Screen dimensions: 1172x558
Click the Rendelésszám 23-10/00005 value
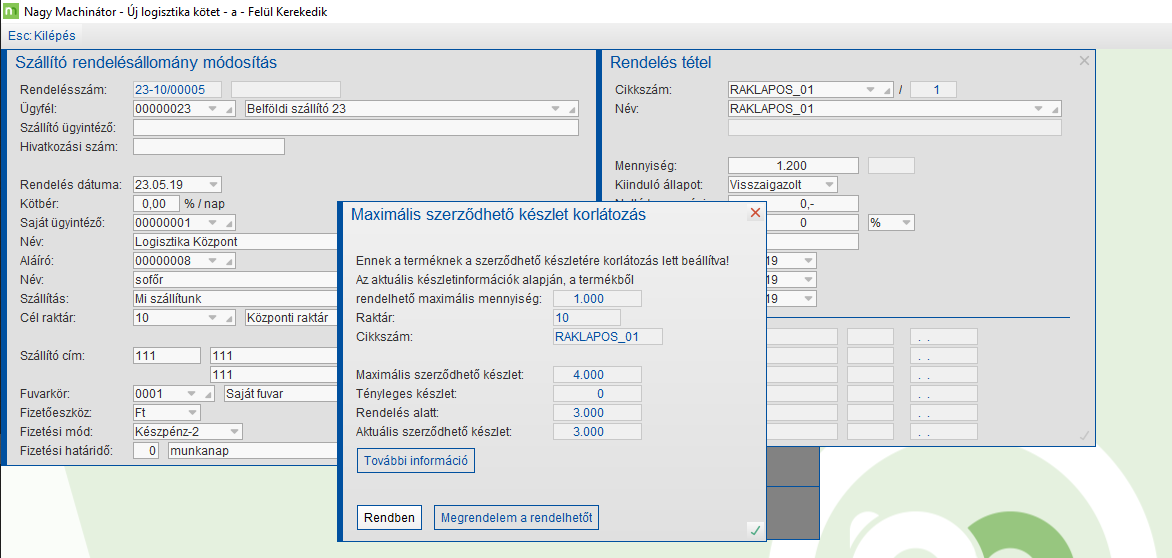(179, 90)
